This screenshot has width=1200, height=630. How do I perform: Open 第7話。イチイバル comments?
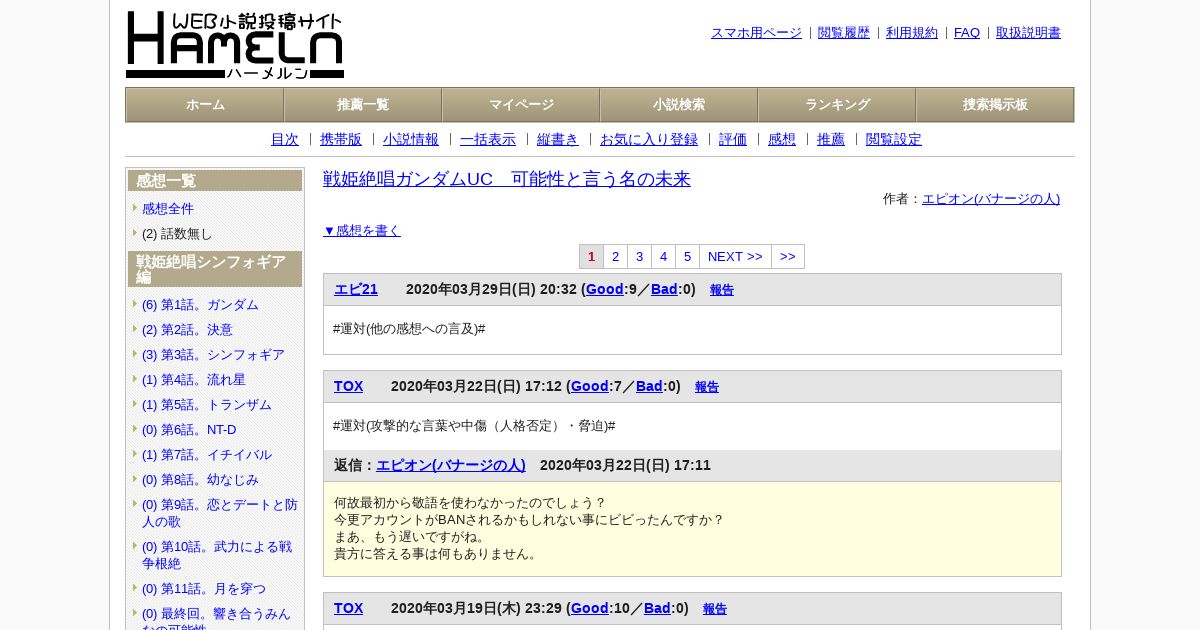click(207, 455)
